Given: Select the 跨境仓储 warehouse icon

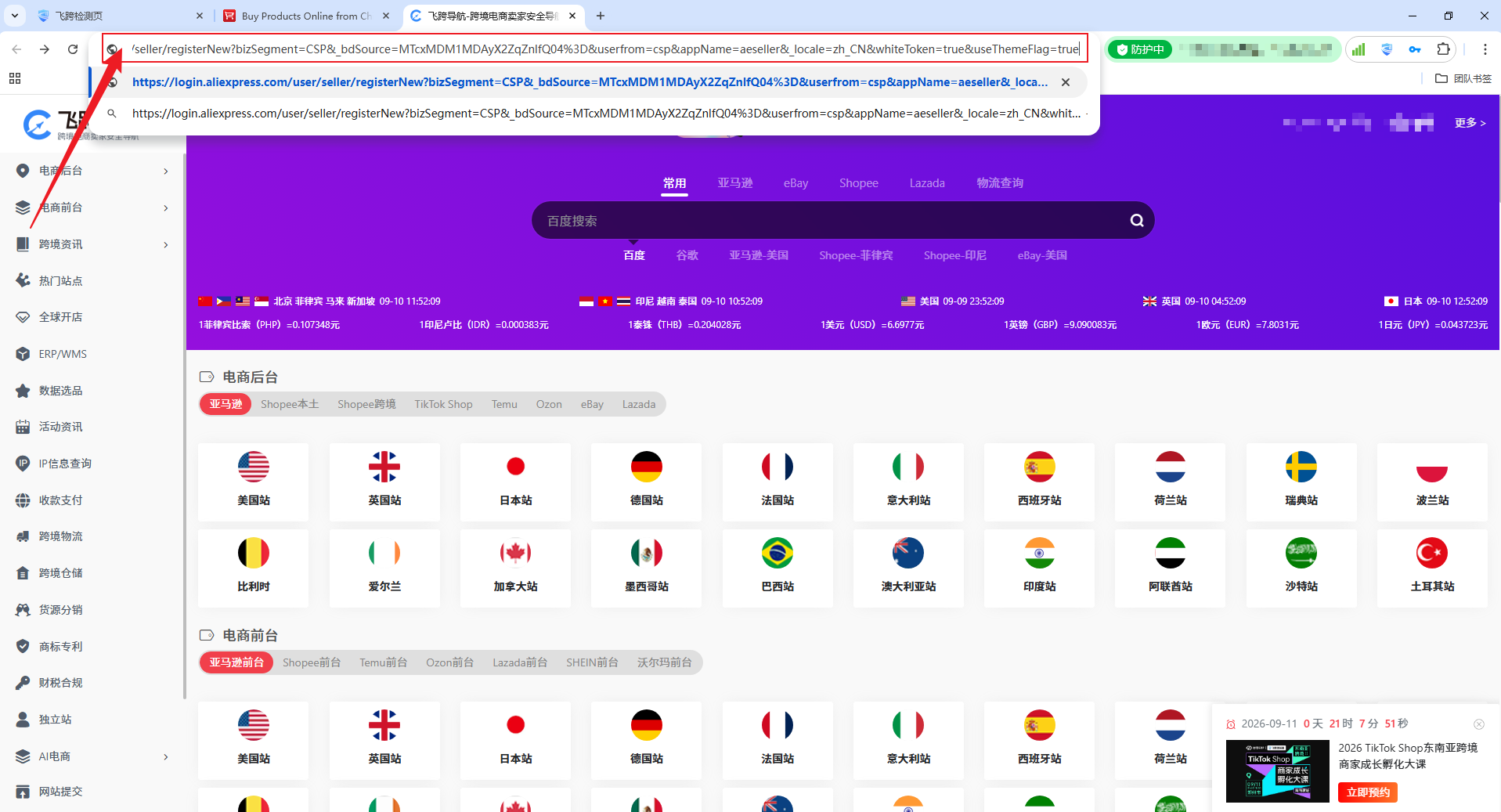Looking at the screenshot, I should [23, 573].
